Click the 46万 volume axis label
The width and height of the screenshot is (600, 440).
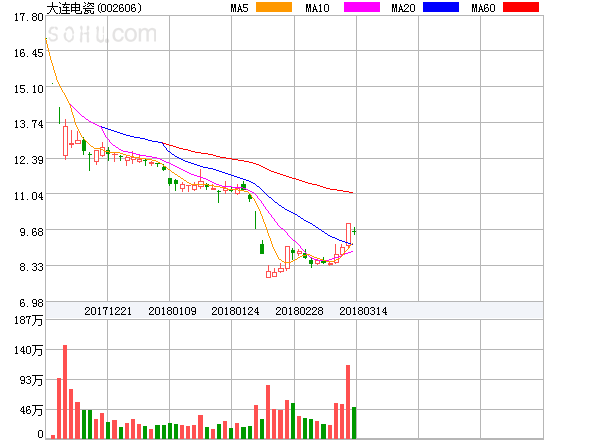pos(31,411)
